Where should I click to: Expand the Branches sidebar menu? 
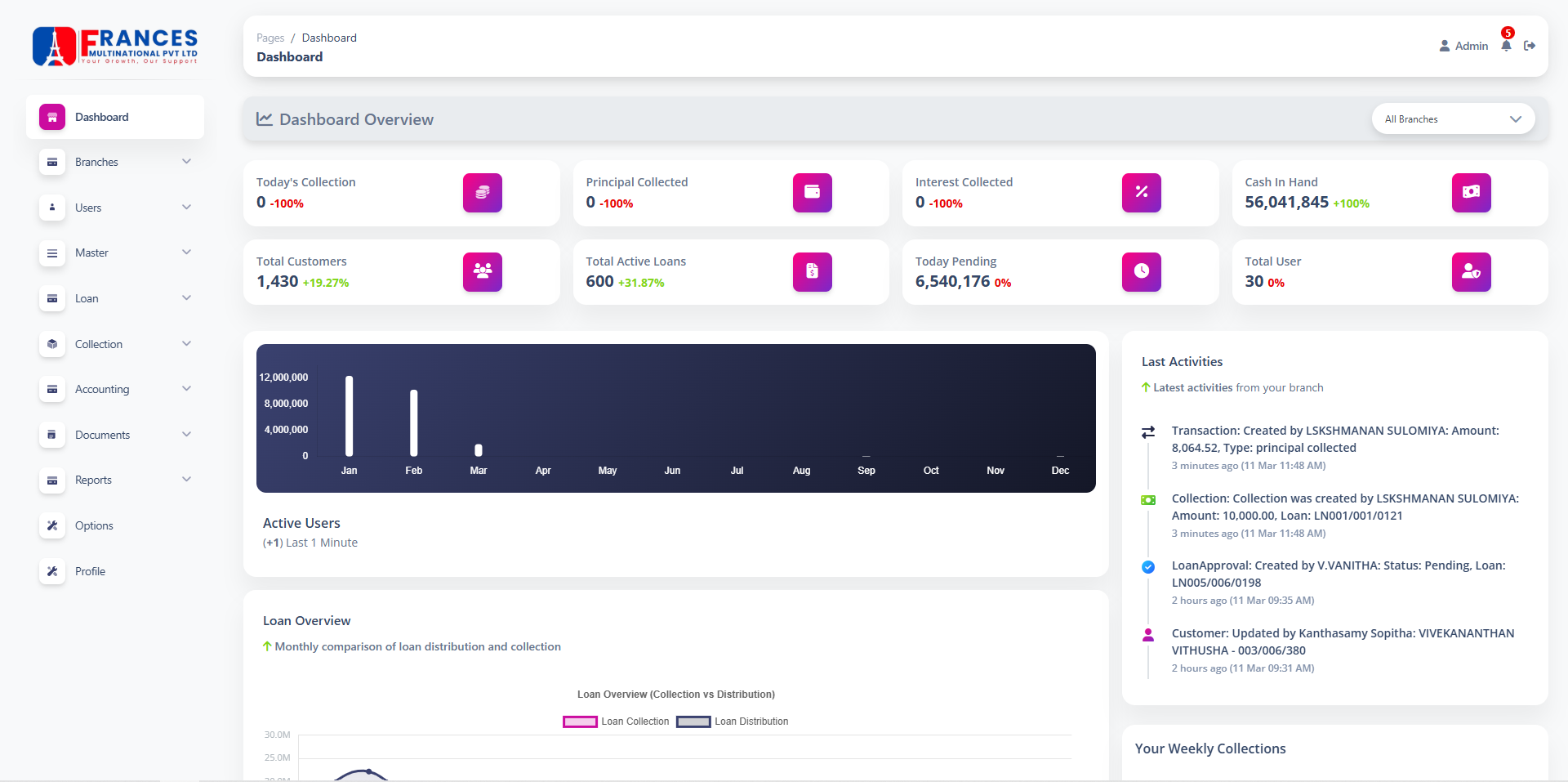[x=114, y=162]
